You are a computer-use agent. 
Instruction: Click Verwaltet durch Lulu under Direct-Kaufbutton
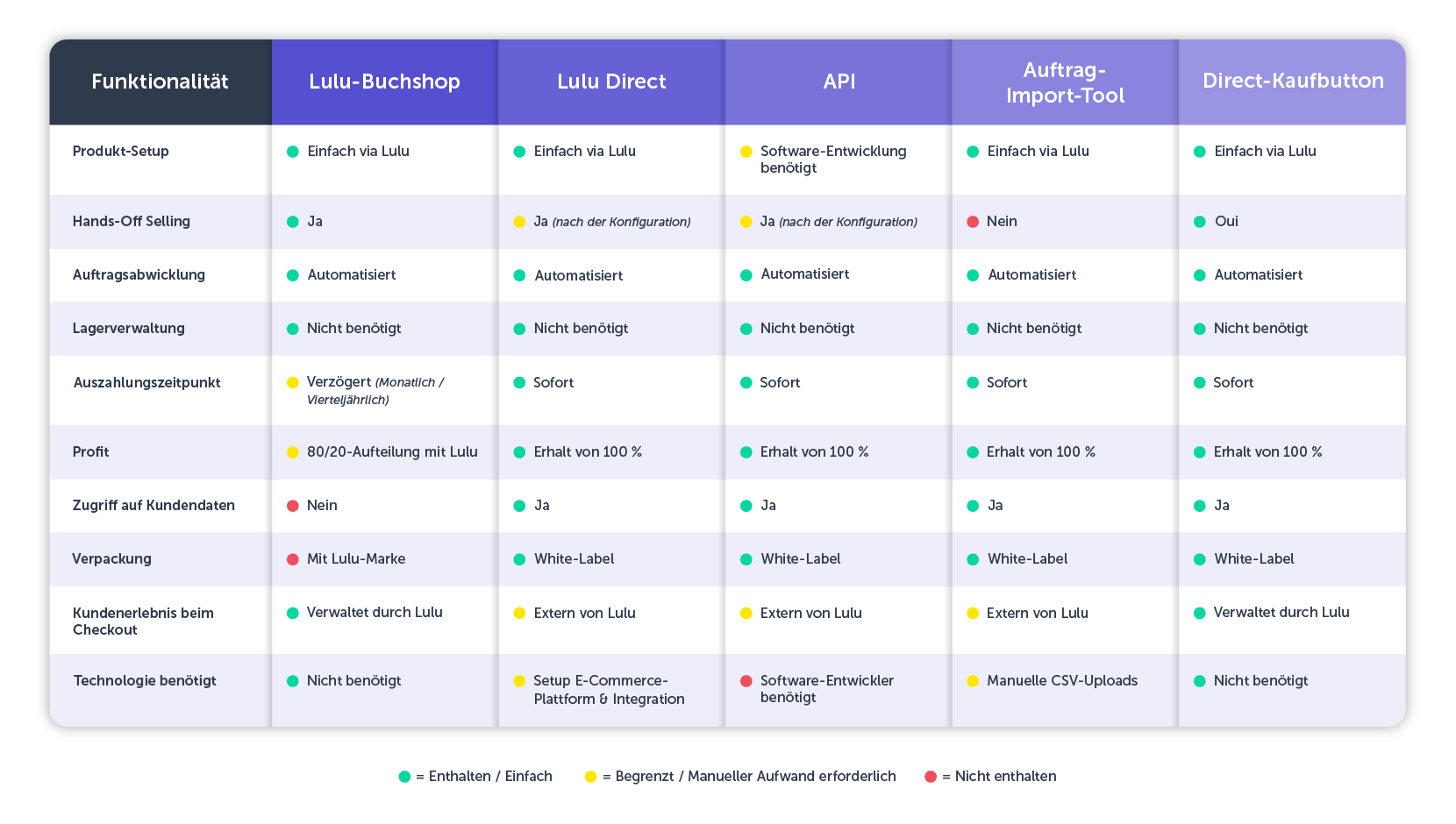point(1281,612)
